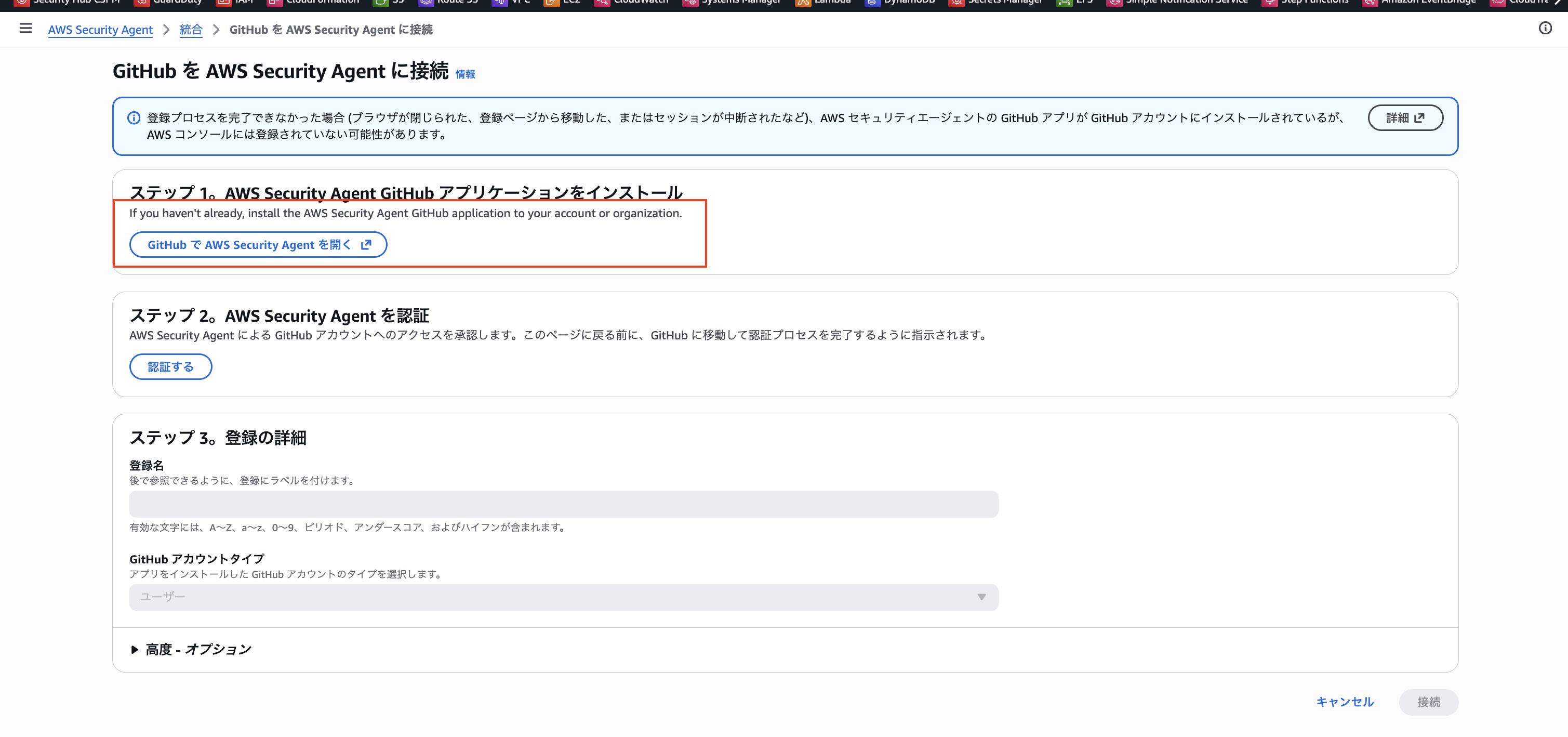The width and height of the screenshot is (1568, 737).
Task: Click the 登録名 input field
Action: pos(563,504)
